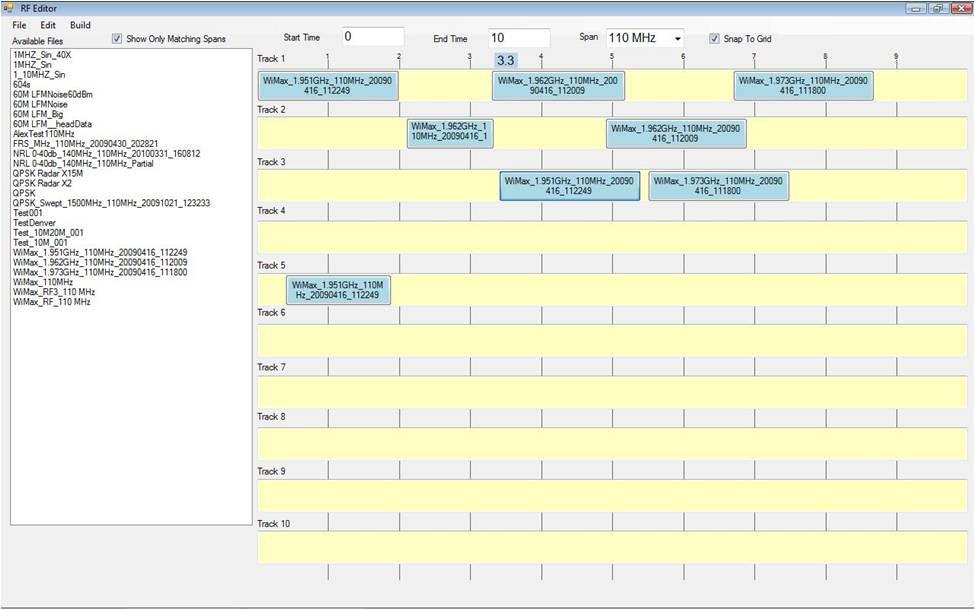The height and width of the screenshot is (610, 975).
Task: Click the RF Editor title bar icon
Action: tap(9, 8)
